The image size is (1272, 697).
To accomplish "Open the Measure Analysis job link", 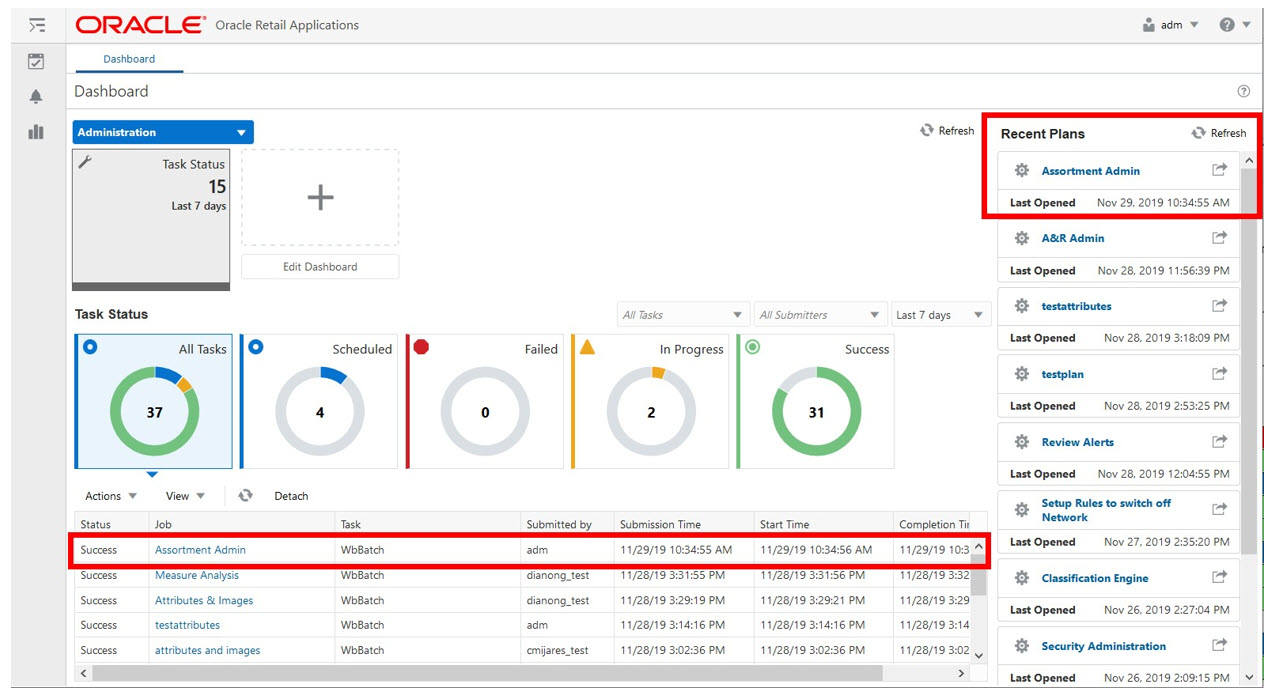I will [x=197, y=575].
